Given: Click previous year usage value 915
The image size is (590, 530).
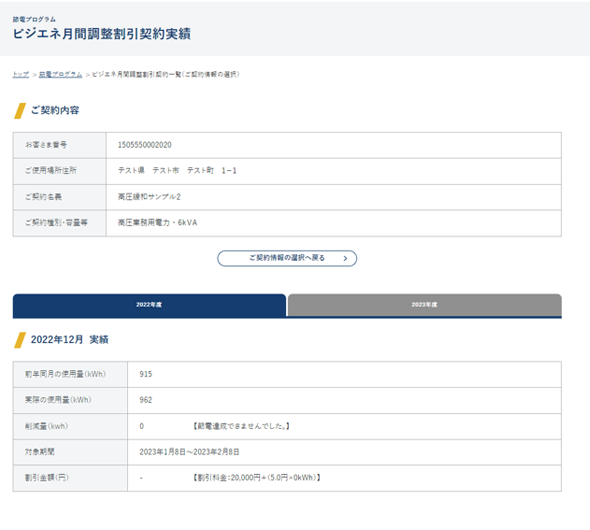Looking at the screenshot, I should coord(146,374).
